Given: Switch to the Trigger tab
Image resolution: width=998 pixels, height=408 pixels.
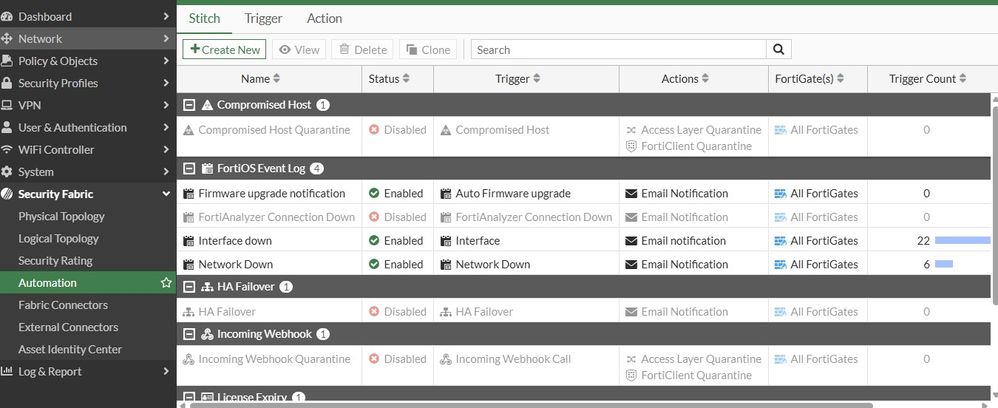Looking at the screenshot, I should [263, 18].
